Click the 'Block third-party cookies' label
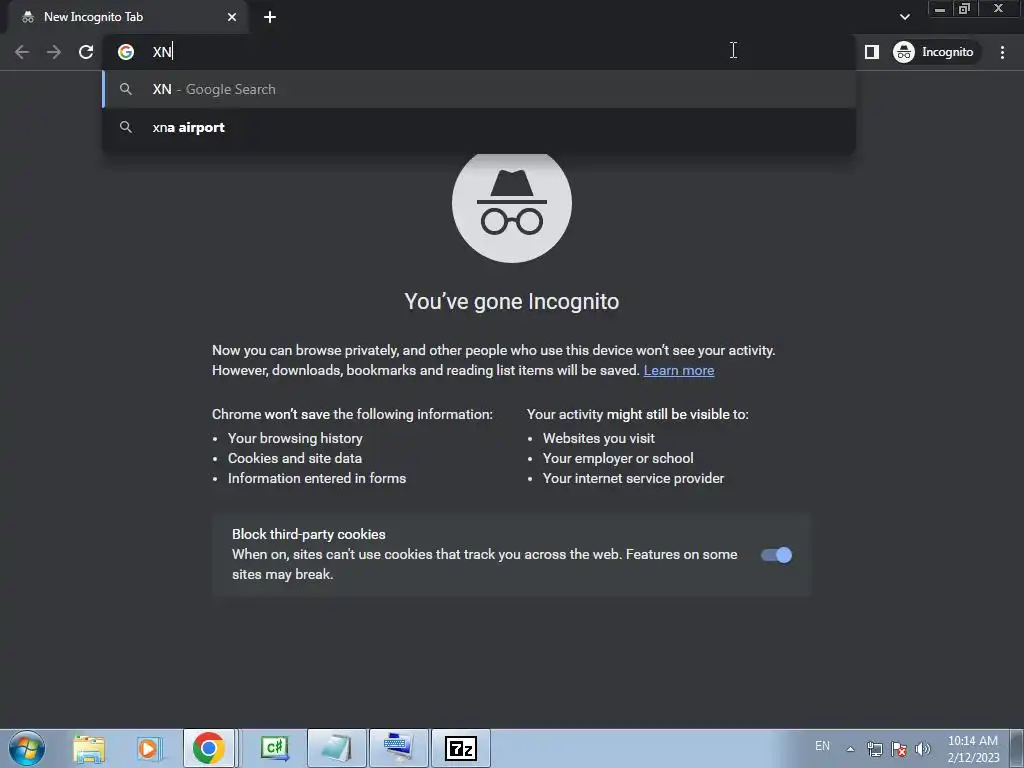 tap(309, 534)
